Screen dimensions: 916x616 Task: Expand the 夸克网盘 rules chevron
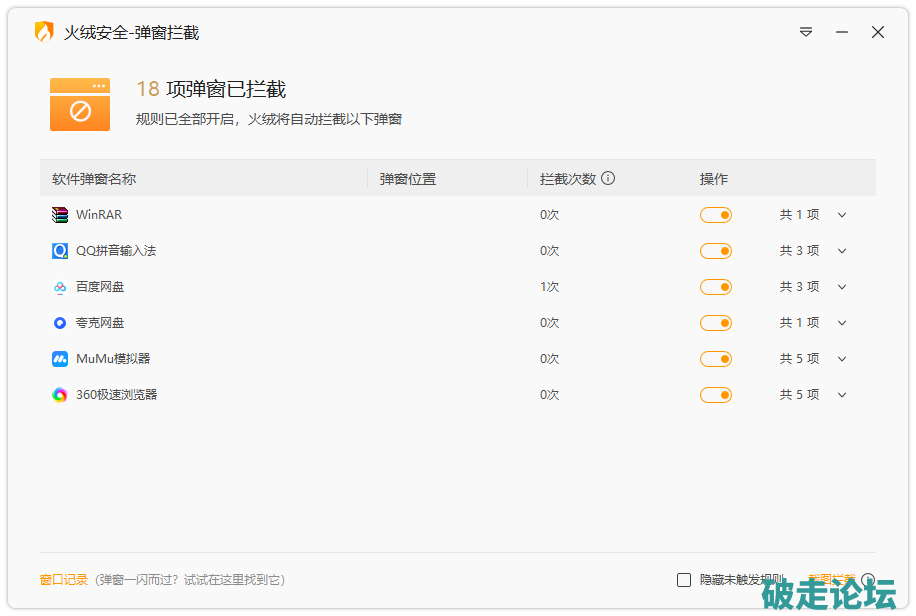(x=842, y=323)
